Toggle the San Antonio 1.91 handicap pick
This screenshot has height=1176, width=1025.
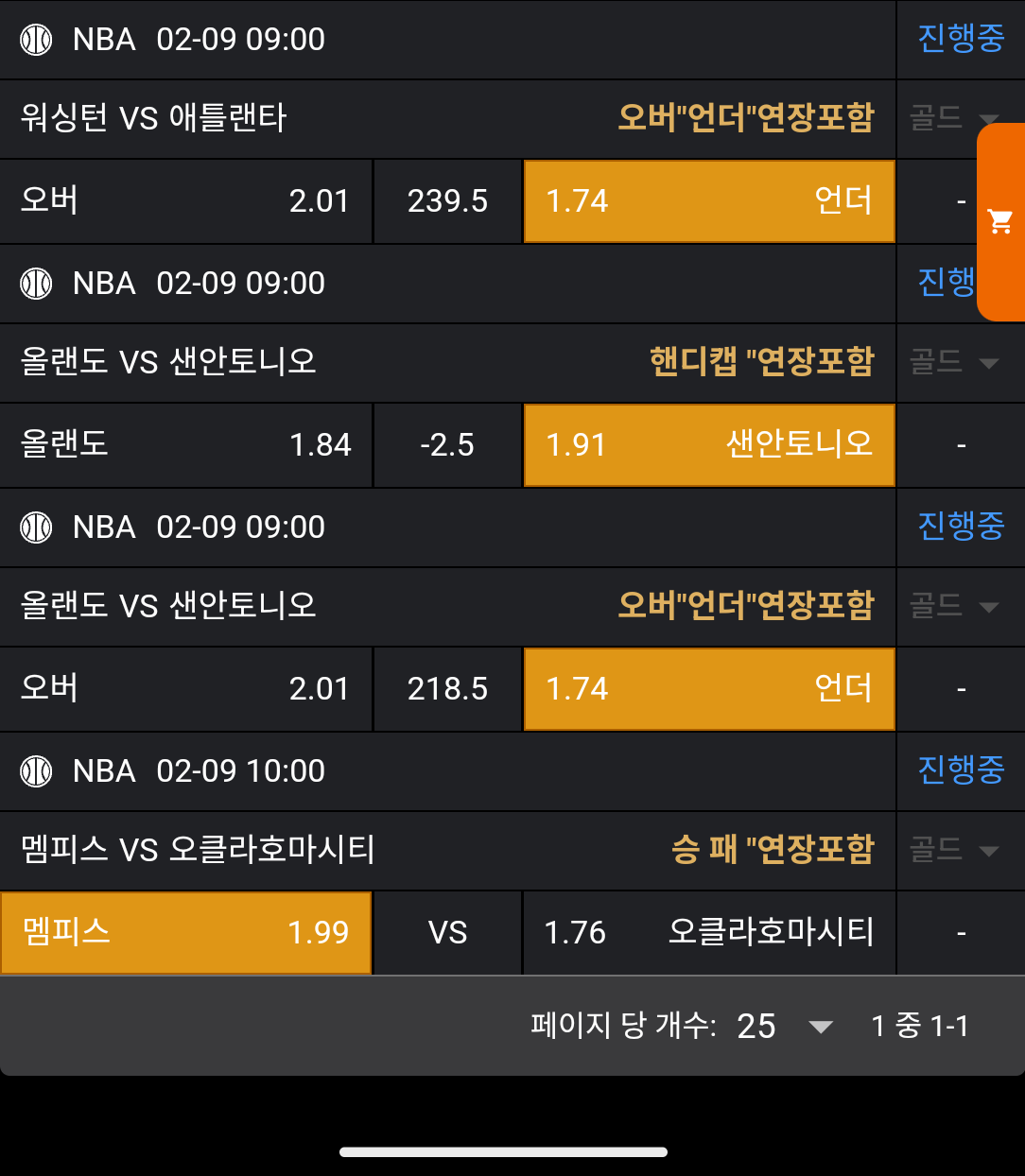[x=708, y=445]
